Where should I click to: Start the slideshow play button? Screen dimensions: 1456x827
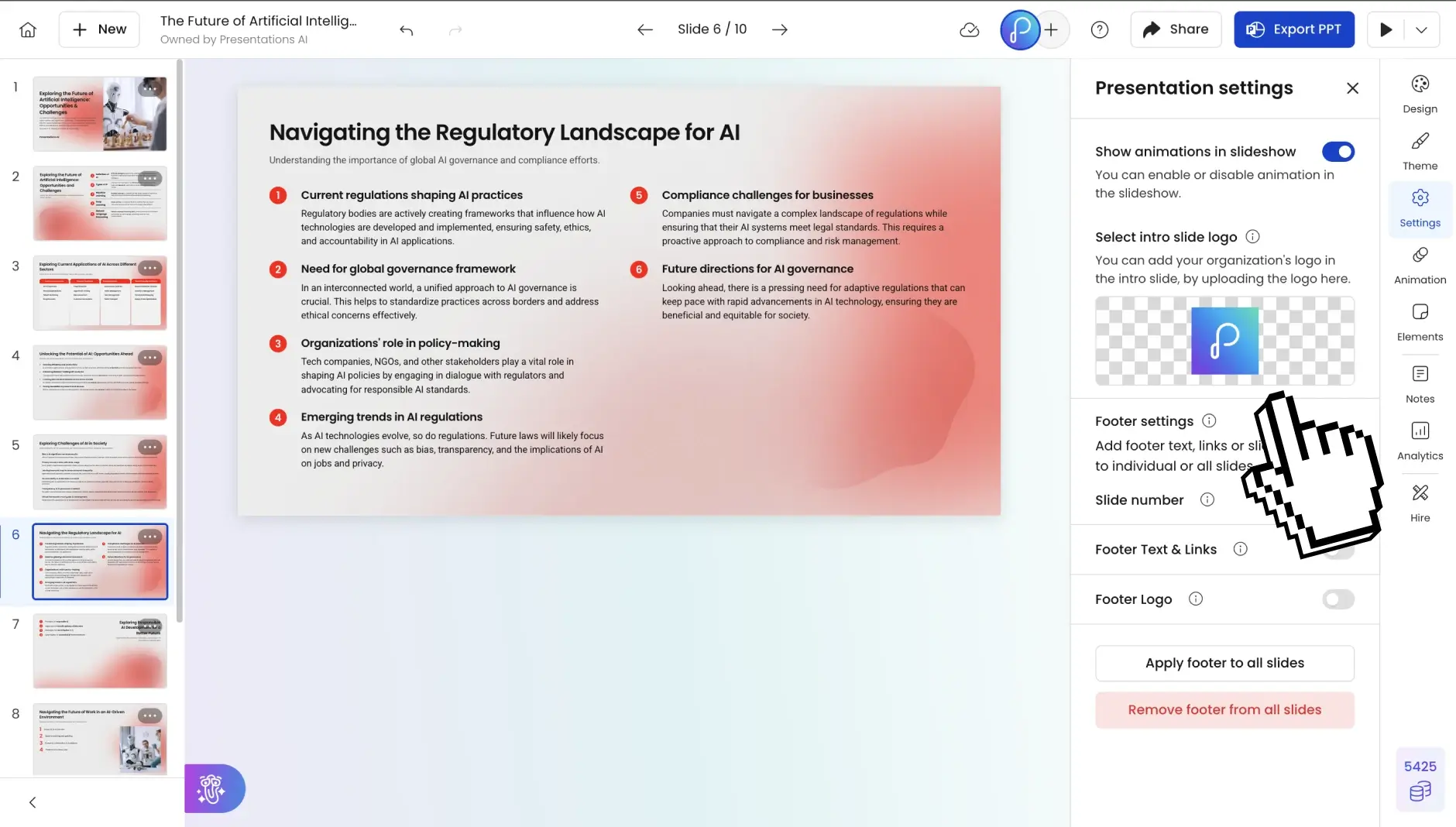tap(1386, 29)
